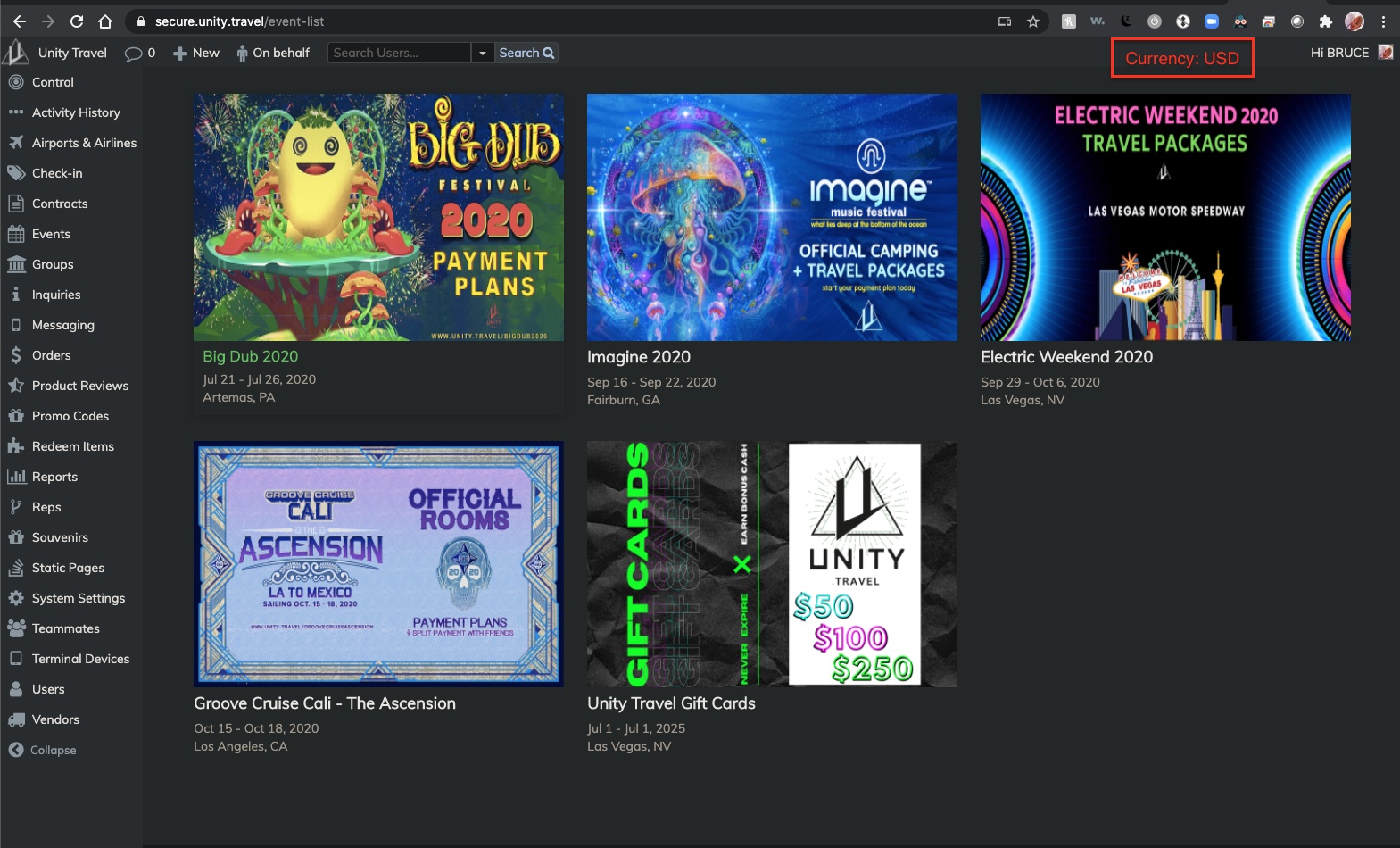Click the Contracts document icon

pos(16,204)
